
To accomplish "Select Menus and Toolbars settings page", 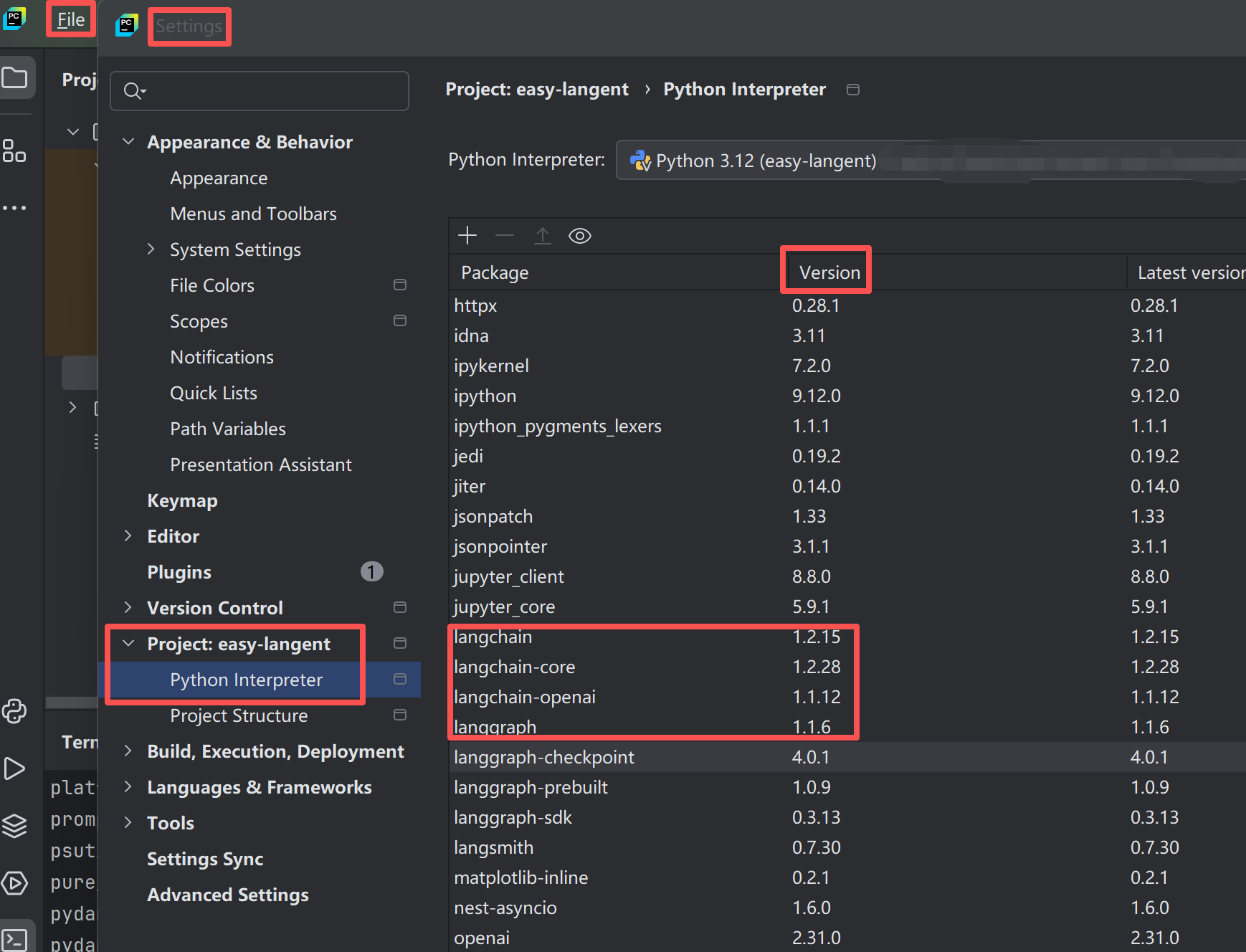I will (x=253, y=214).
